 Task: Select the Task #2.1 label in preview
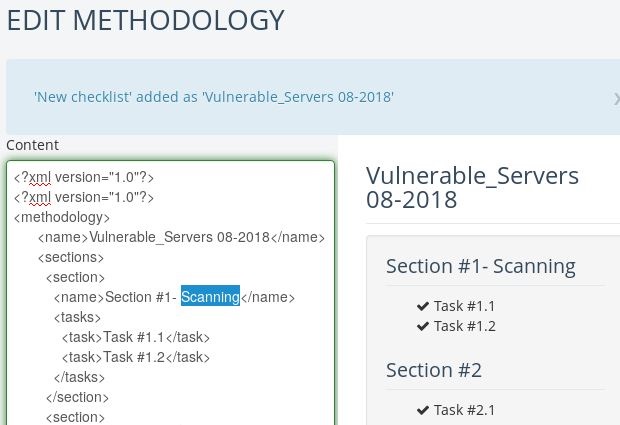[x=464, y=410]
